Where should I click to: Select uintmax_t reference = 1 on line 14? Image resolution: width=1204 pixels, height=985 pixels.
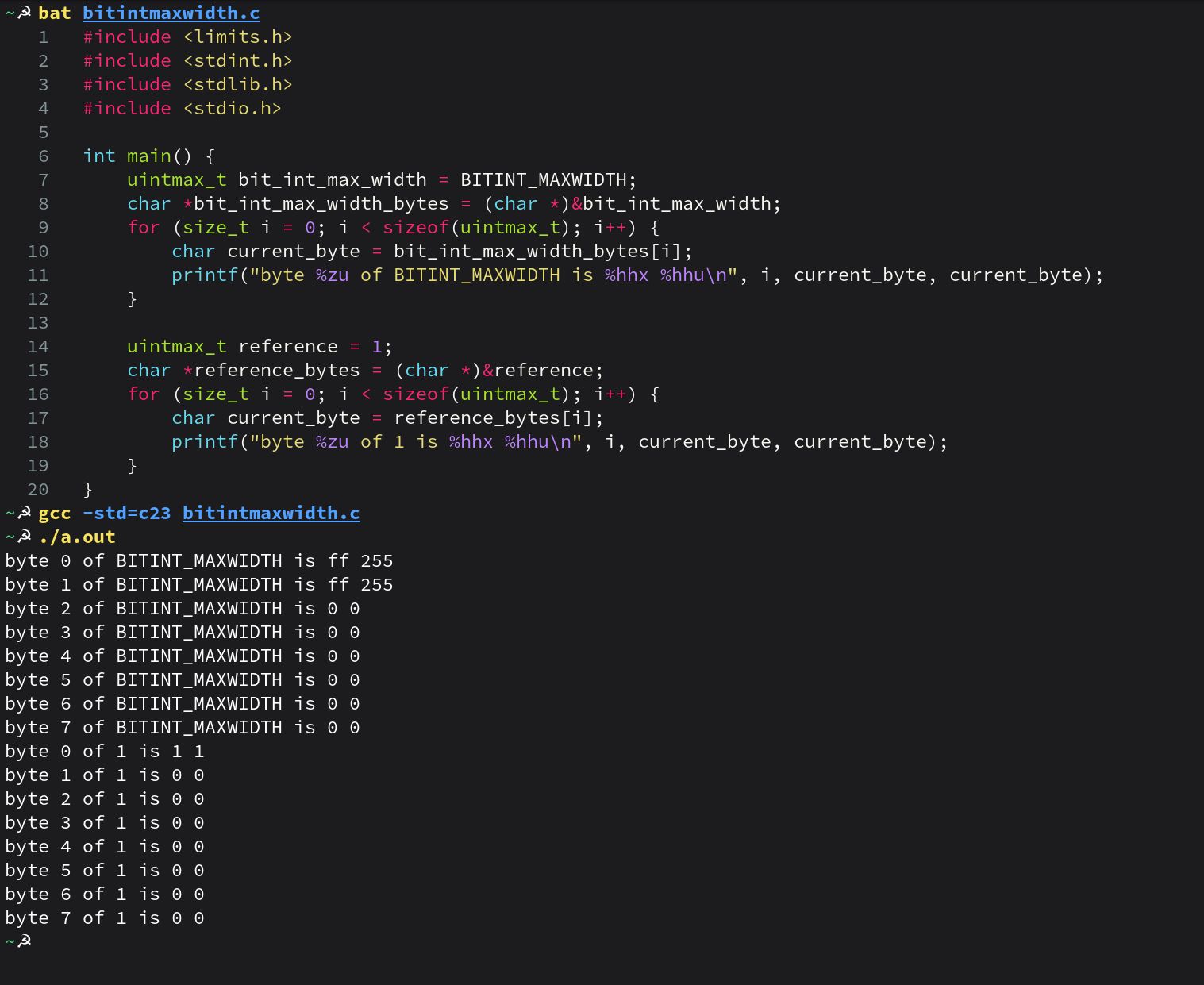coord(257,346)
